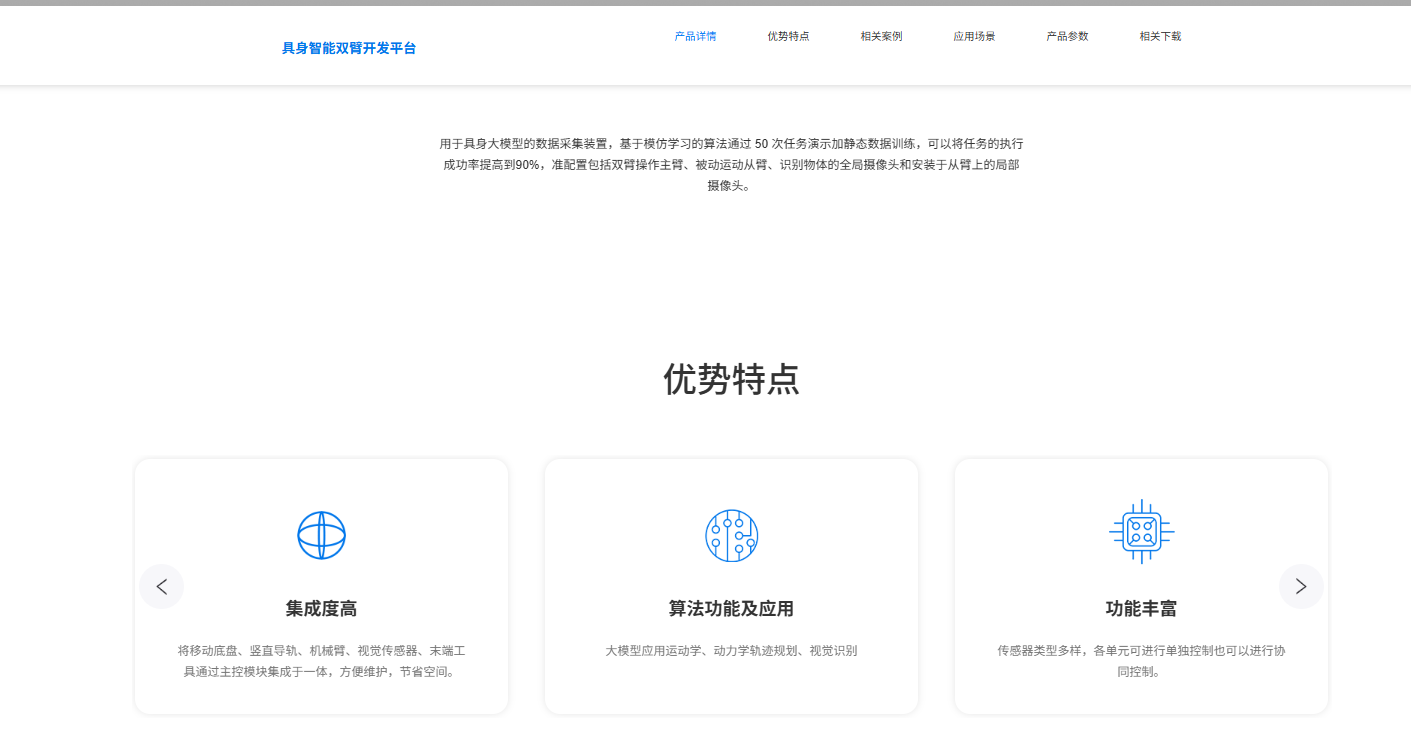Advance carousel with the right arrow
This screenshot has height=756, width=1411.
[1300, 587]
